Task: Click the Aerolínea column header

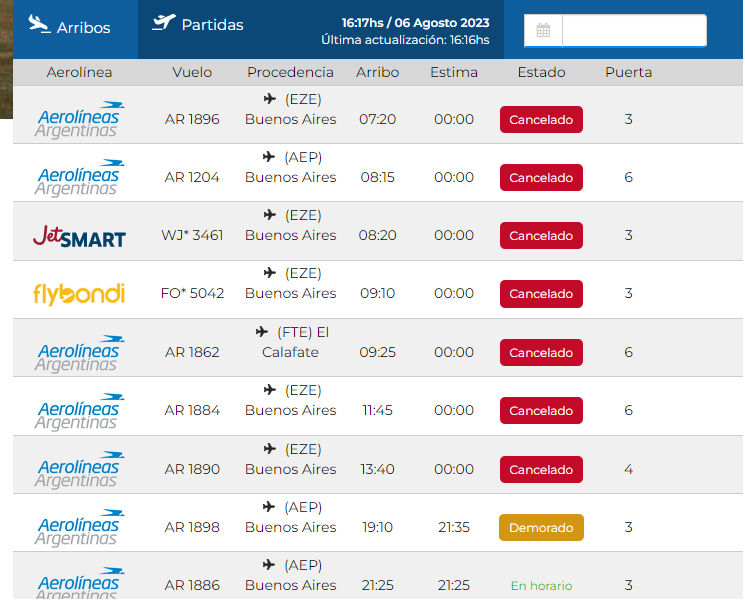Action: tap(79, 72)
